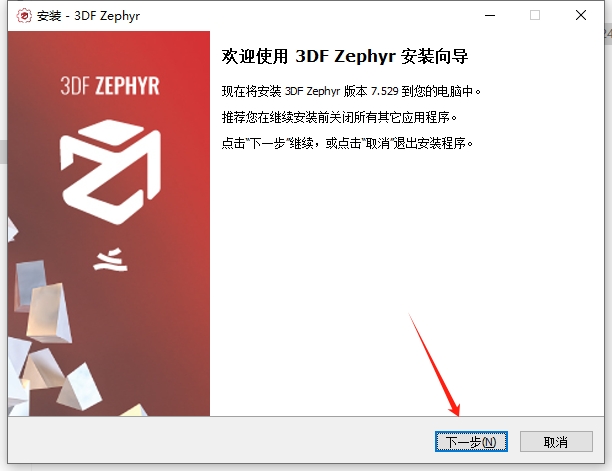Click text 推荐您在继续安装前关闭所有其它应用程序
The image size is (612, 471).
(x=339, y=117)
